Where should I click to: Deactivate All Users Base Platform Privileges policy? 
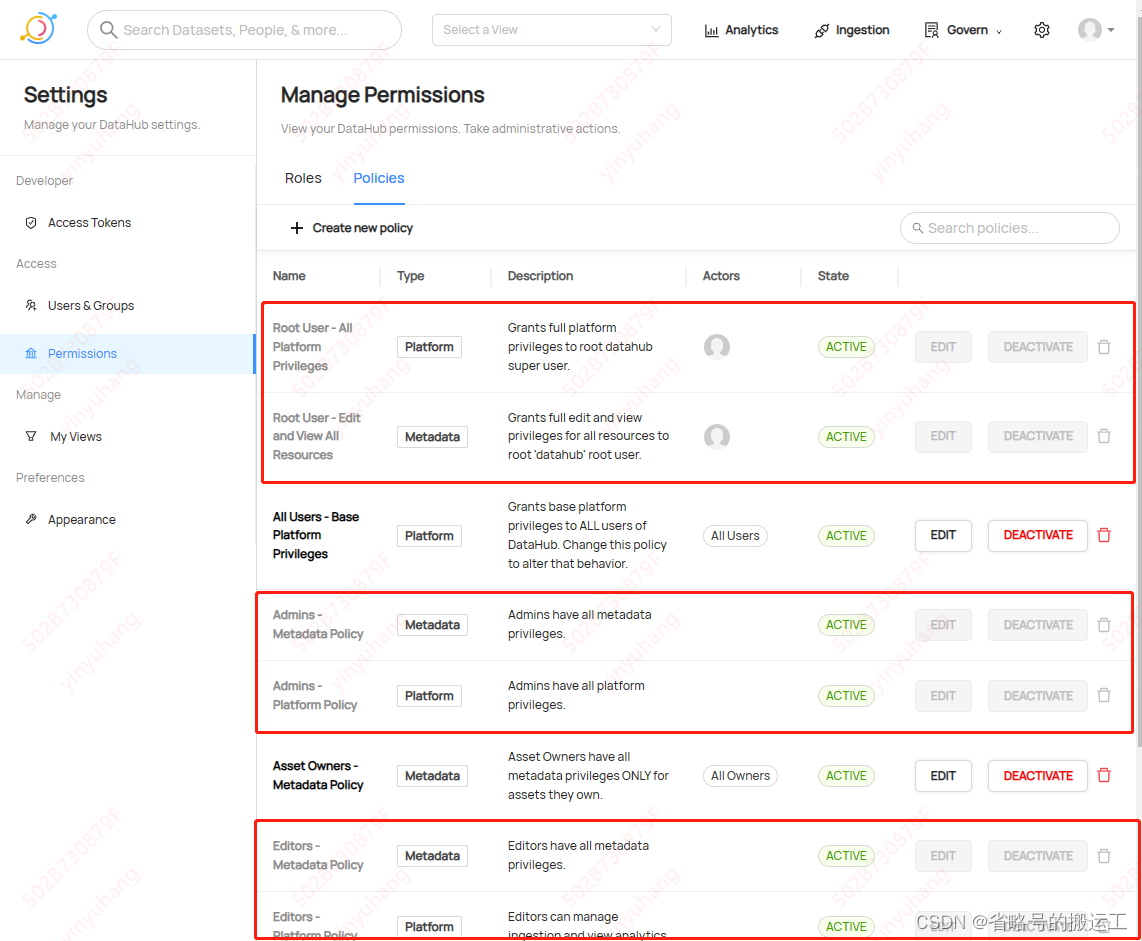[x=1038, y=535]
